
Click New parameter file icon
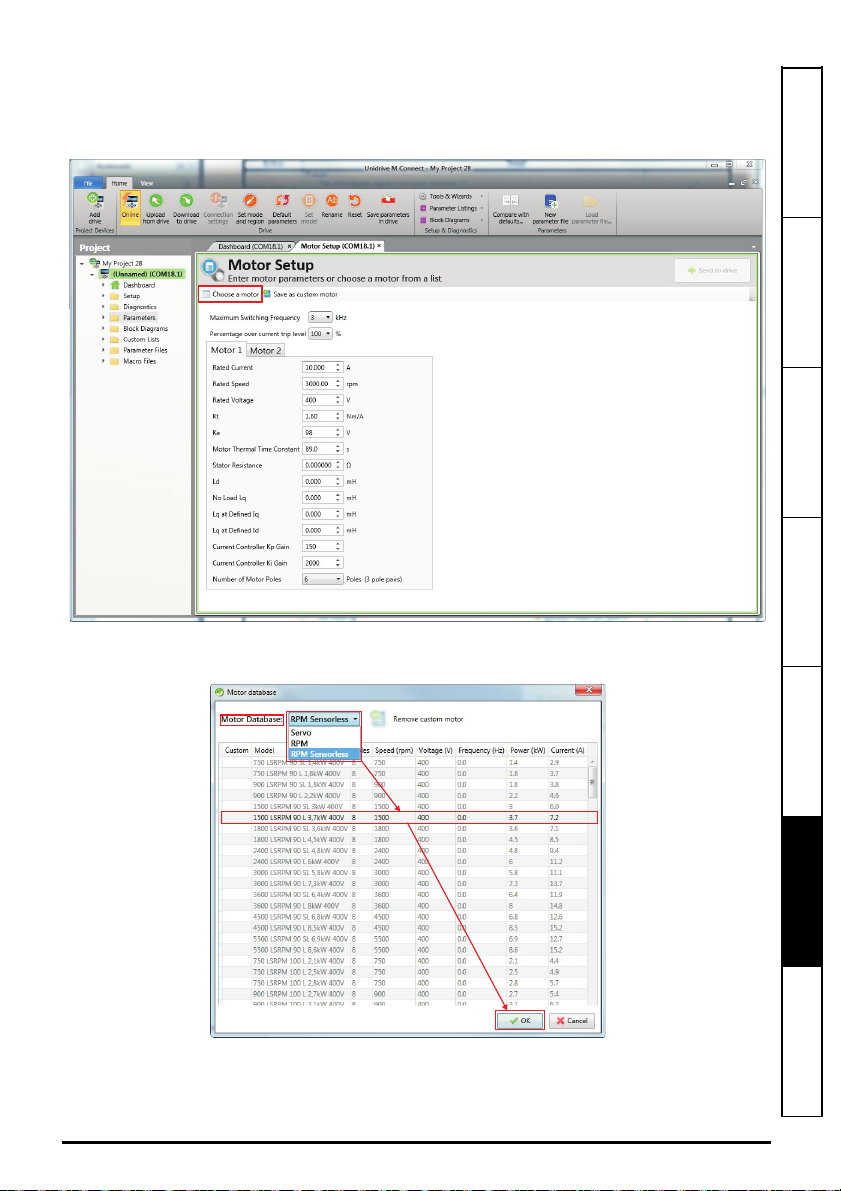551,201
